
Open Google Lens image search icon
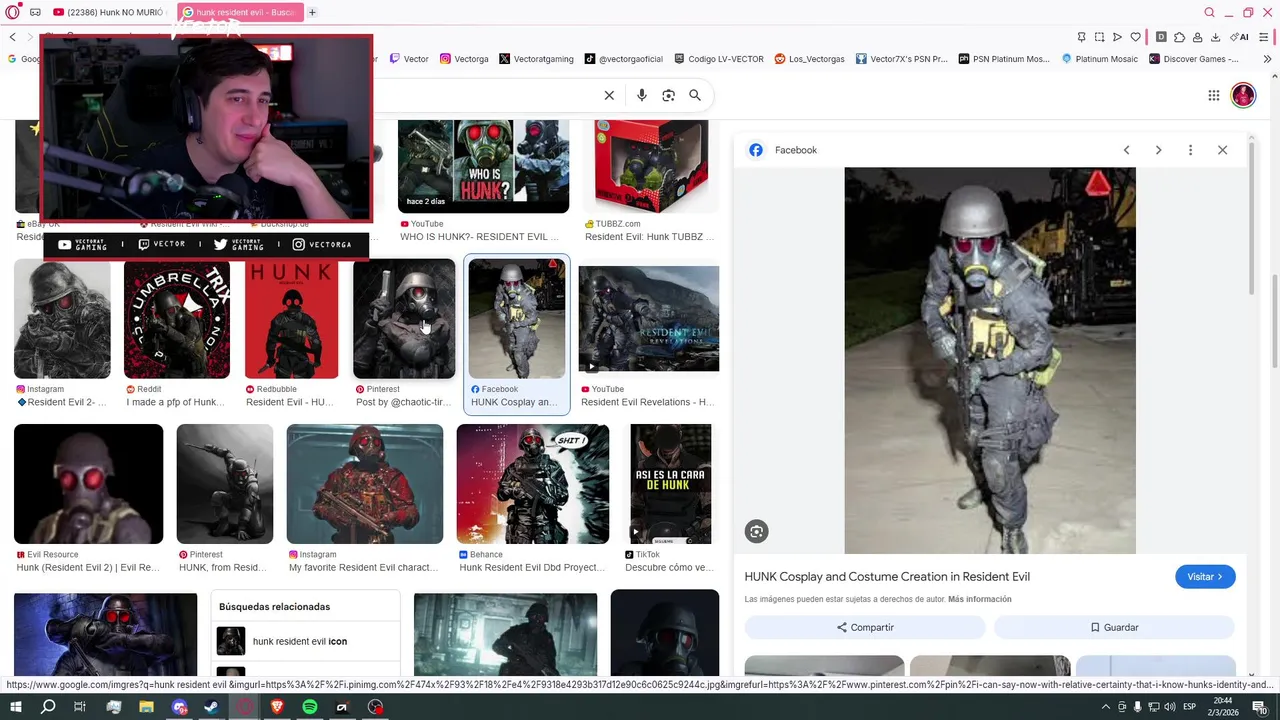[x=668, y=95]
